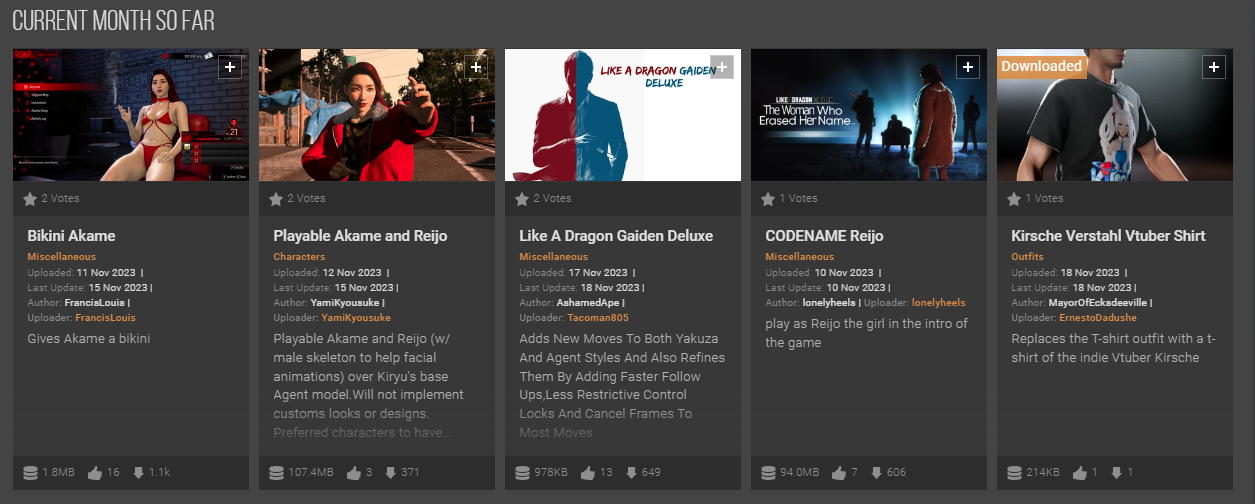The image size is (1255, 504).
Task: Click Miscellaneous category under Like A Dragon Gaiden Deluxe
Action: point(553,257)
